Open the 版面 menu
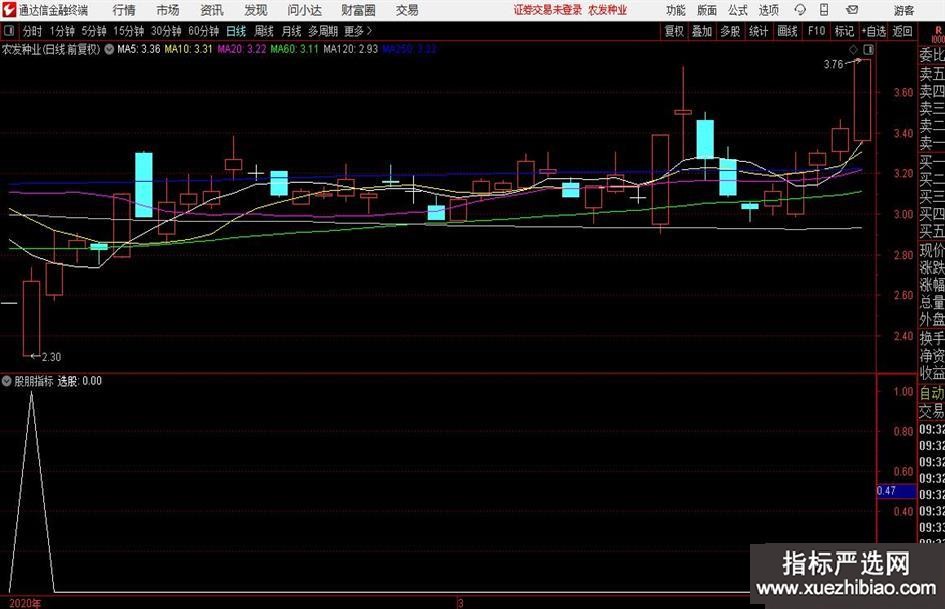The height and width of the screenshot is (609, 945). [x=707, y=10]
